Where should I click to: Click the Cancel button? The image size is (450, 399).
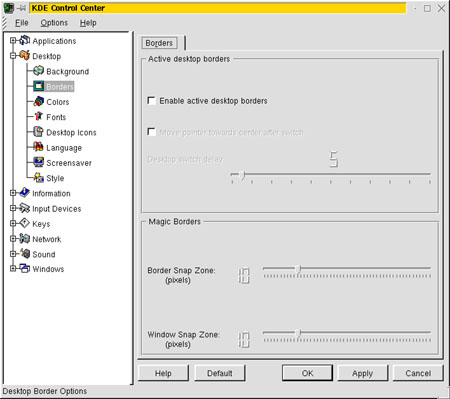point(418,373)
